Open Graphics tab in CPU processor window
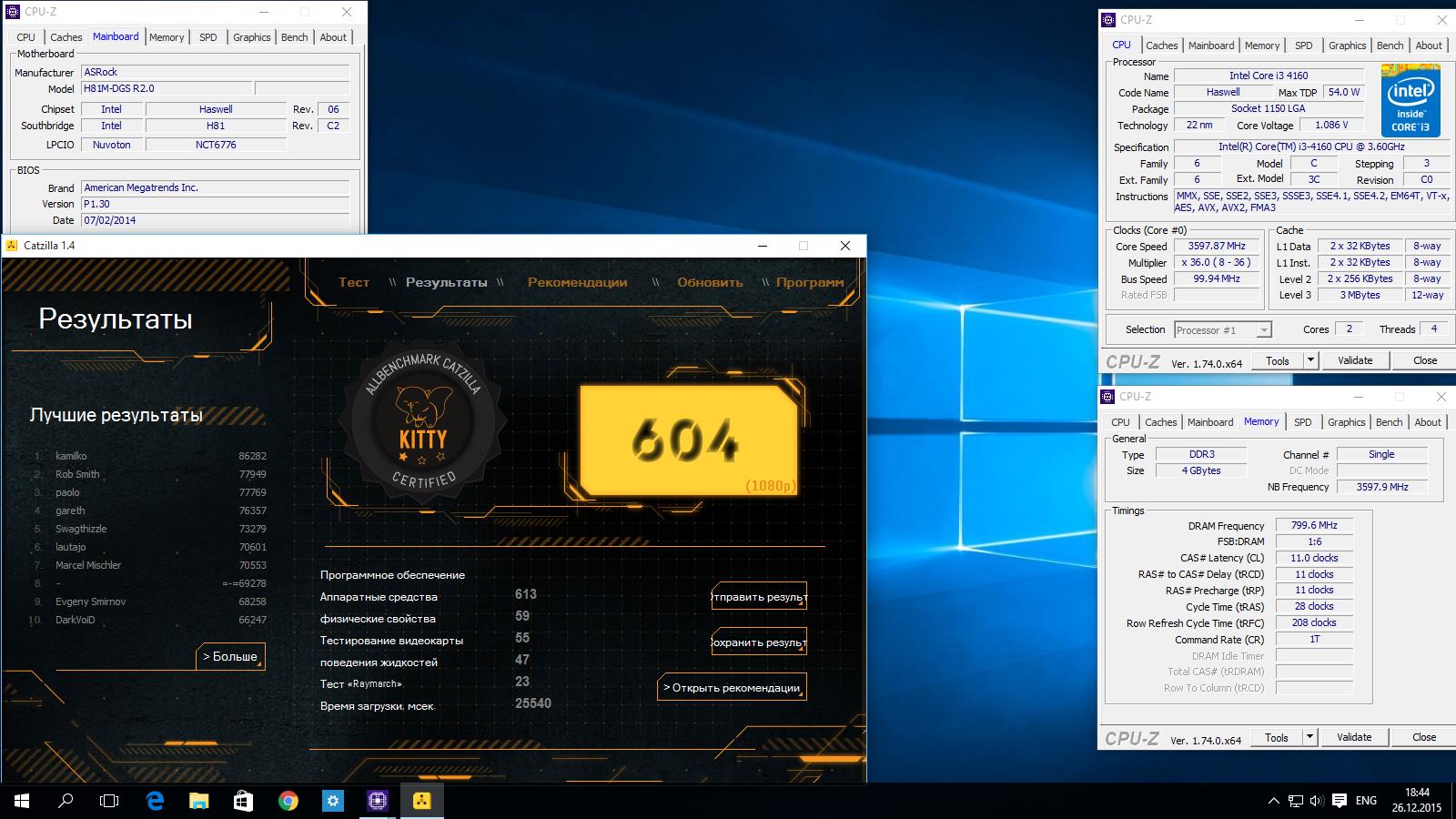This screenshot has width=1456, height=819. tap(1348, 45)
